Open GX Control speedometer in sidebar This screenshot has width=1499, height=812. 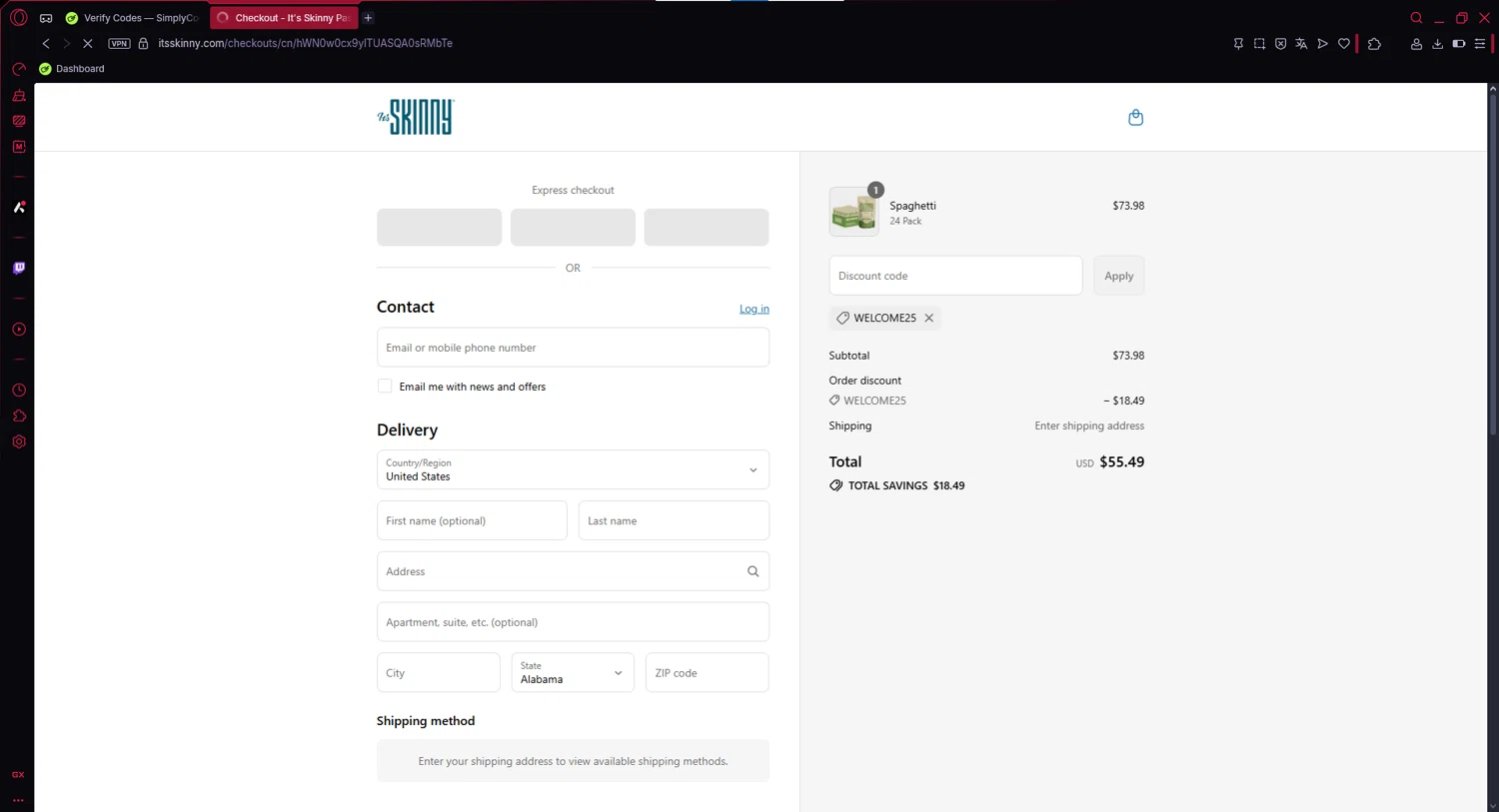pos(18,69)
